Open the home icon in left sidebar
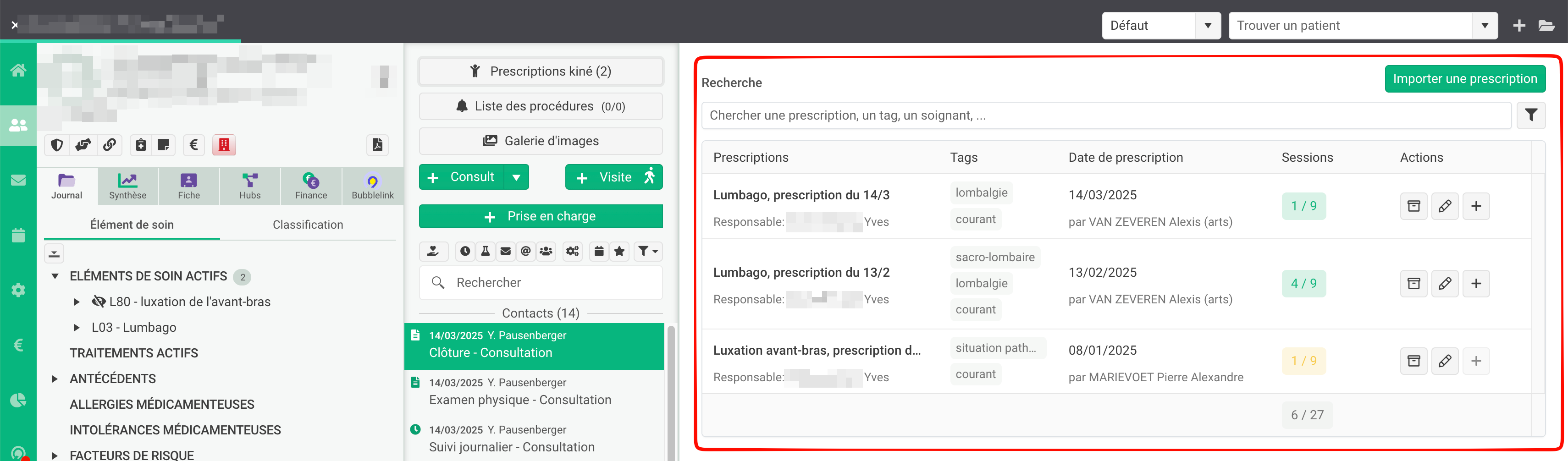The image size is (1568, 461). [18, 70]
